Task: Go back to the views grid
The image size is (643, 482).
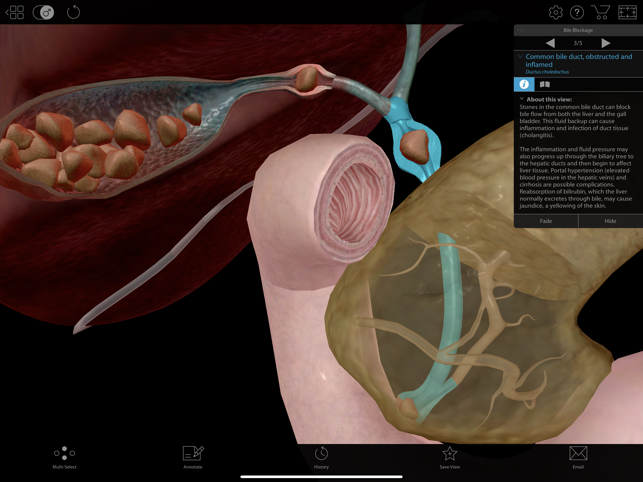Action: (15, 12)
